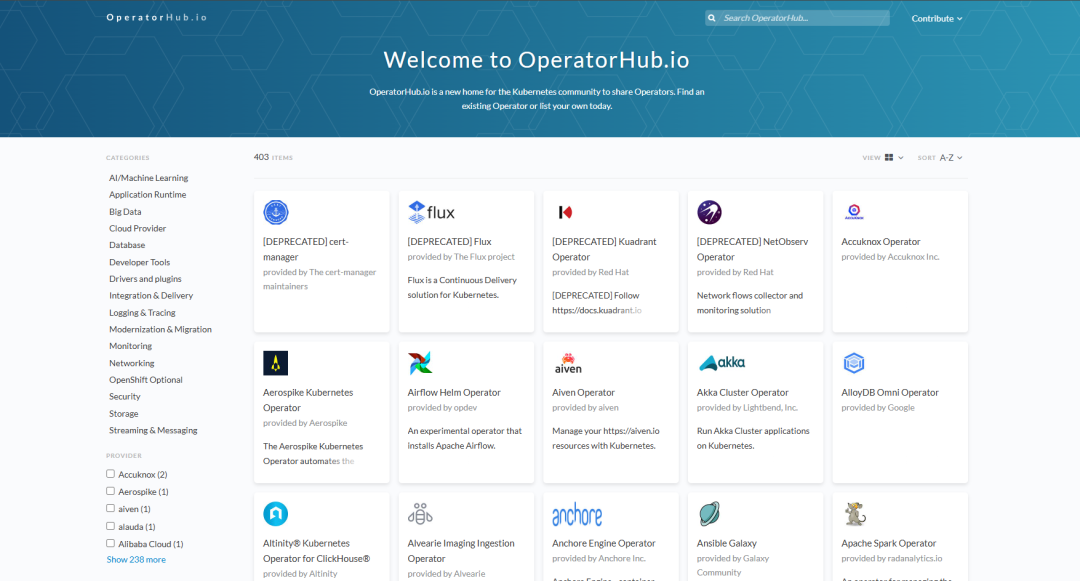The width and height of the screenshot is (1080, 581).
Task: Expand provider list with Show 238 more
Action: 136,560
